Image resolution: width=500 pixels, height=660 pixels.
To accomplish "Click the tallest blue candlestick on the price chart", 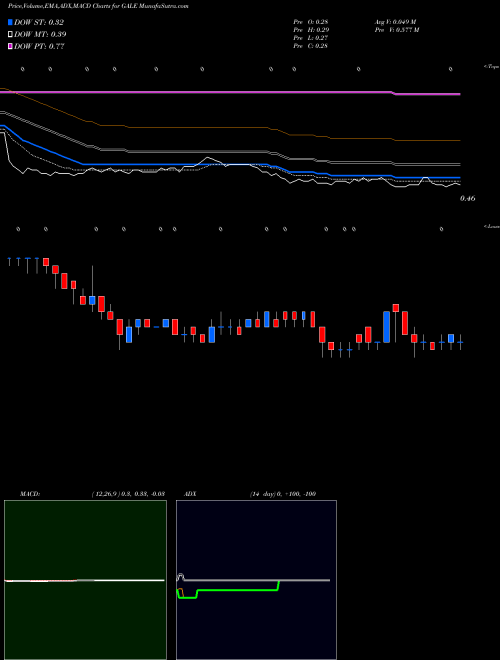I will 386,327.
